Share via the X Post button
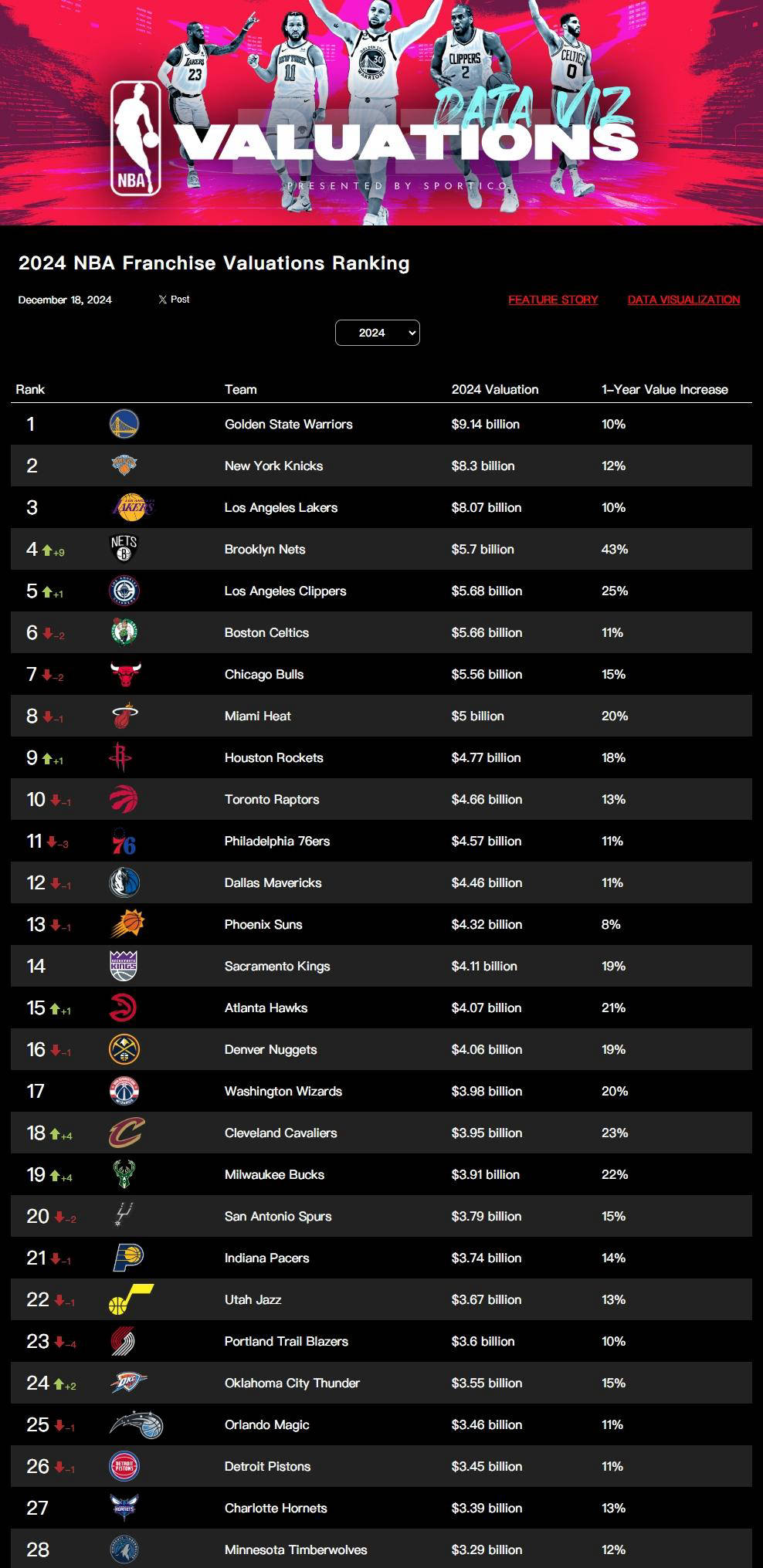 [174, 300]
